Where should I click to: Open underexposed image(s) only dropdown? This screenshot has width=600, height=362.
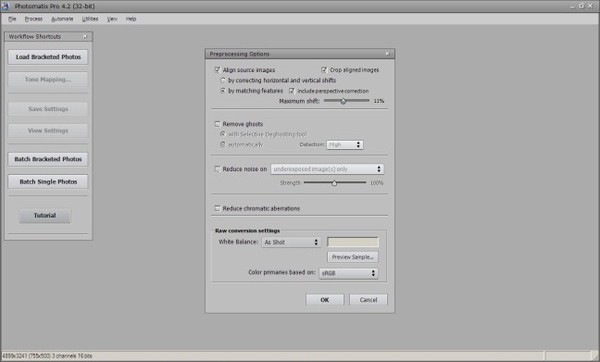[x=327, y=169]
